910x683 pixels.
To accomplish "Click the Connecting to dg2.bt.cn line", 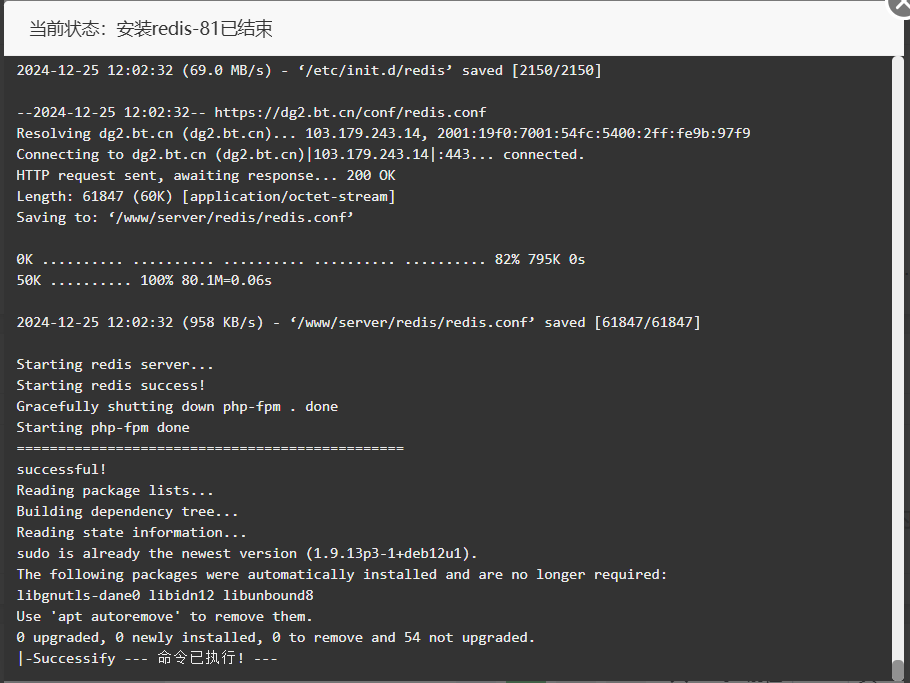I will click(x=300, y=154).
